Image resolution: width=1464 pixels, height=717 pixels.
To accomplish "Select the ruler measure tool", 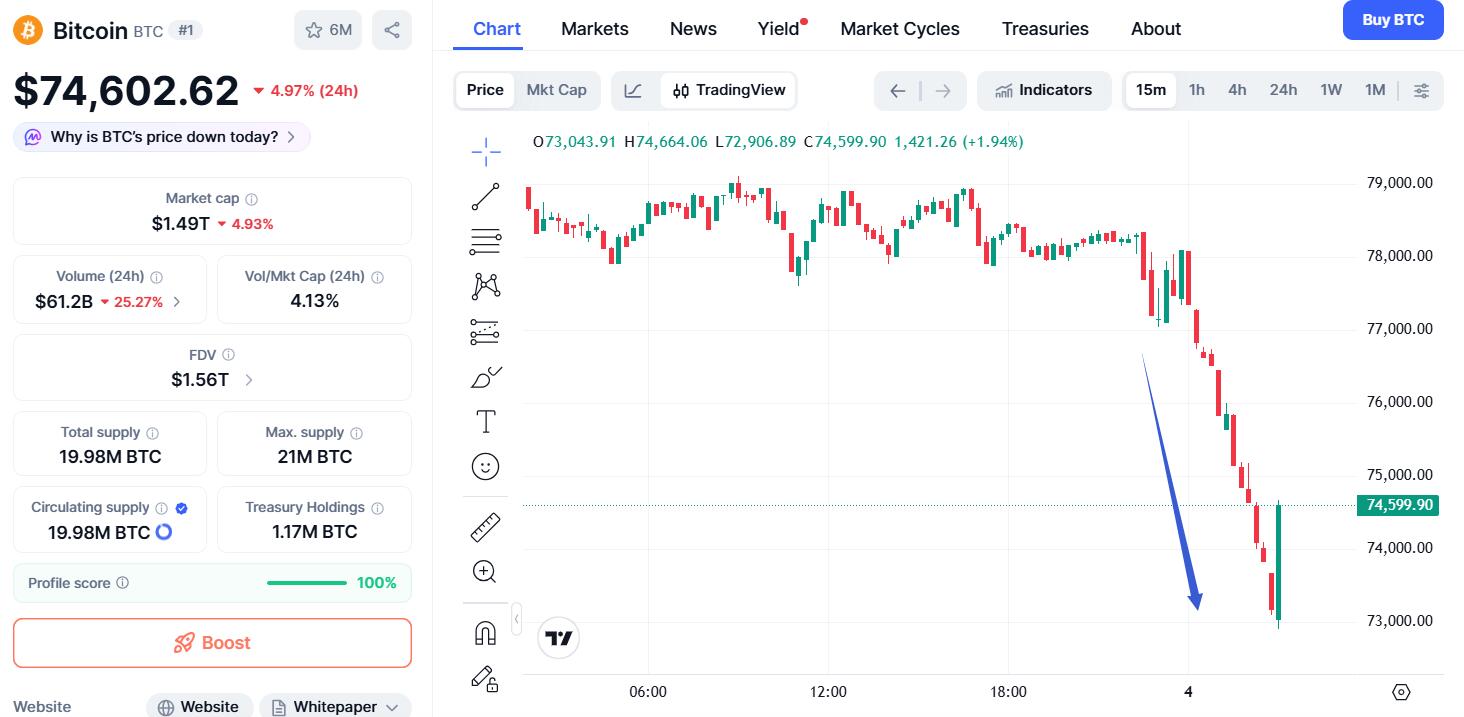I will 486,527.
